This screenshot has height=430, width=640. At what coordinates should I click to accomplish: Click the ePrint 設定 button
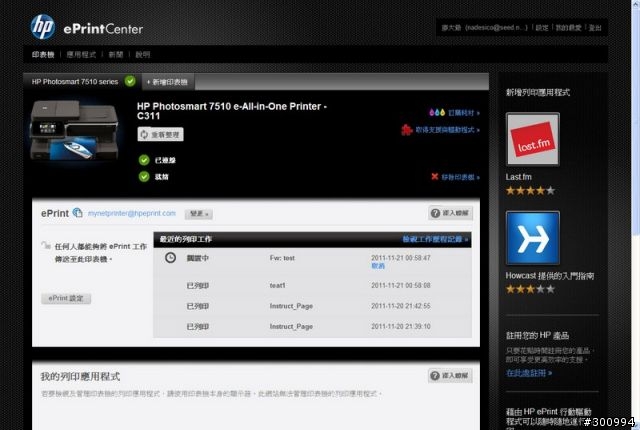[x=66, y=298]
